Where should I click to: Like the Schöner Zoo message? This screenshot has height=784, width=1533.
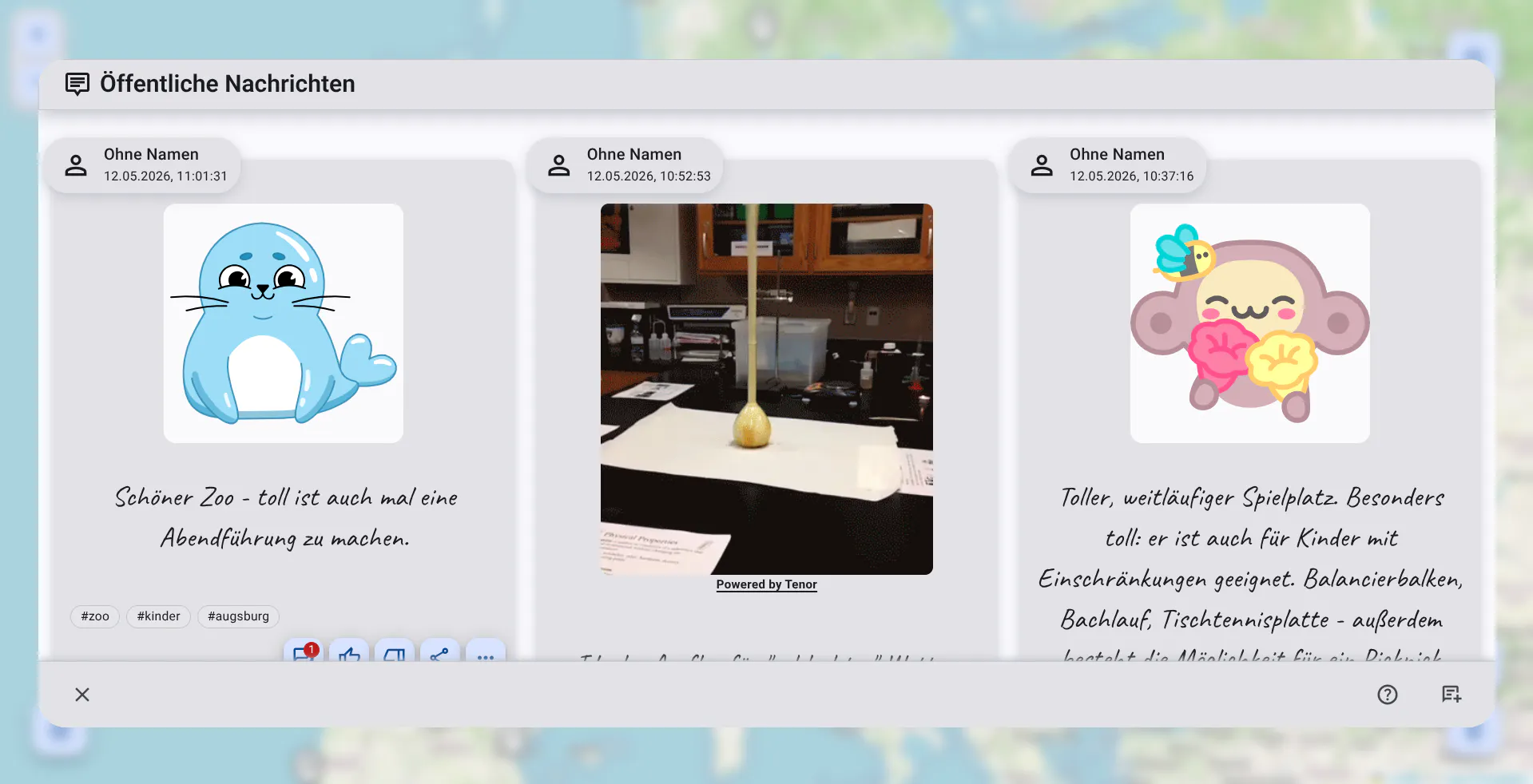(x=349, y=651)
